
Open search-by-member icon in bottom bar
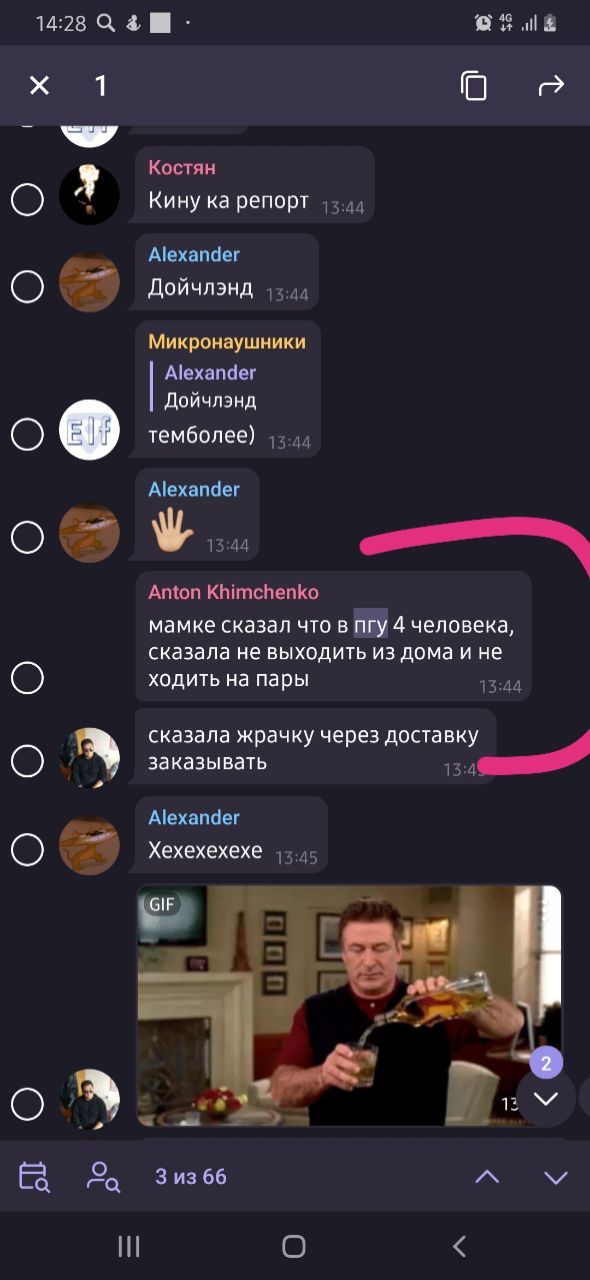pos(103,1177)
